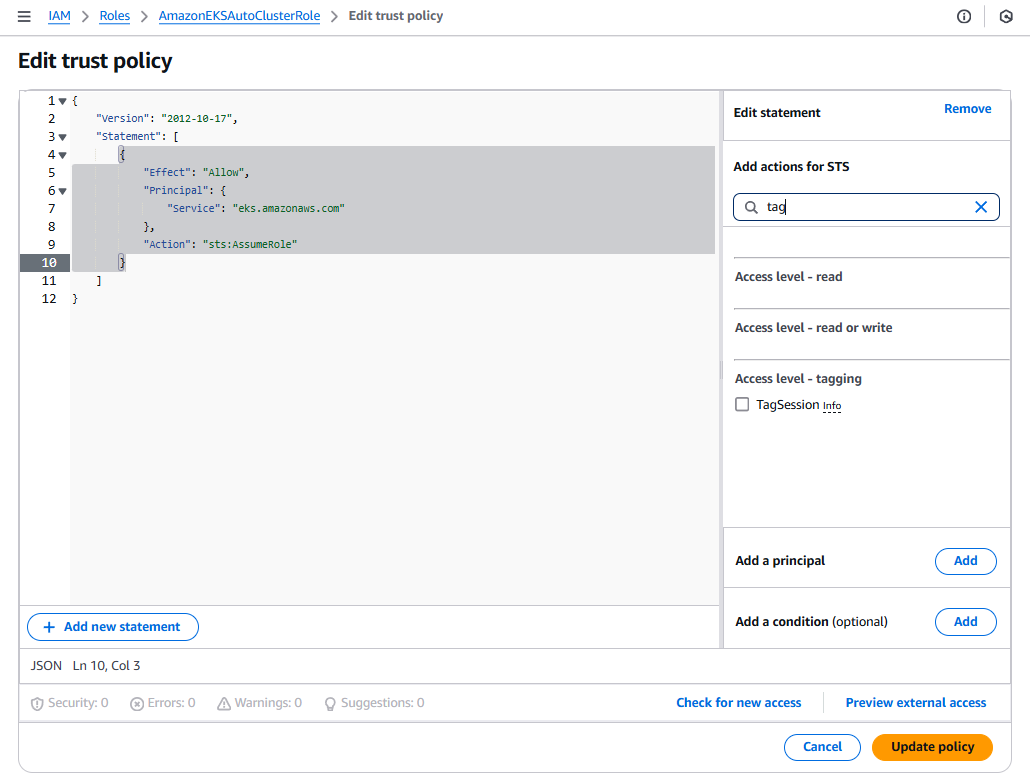This screenshot has height=784, width=1030.
Task: Click Check for new access
Action: (x=739, y=703)
